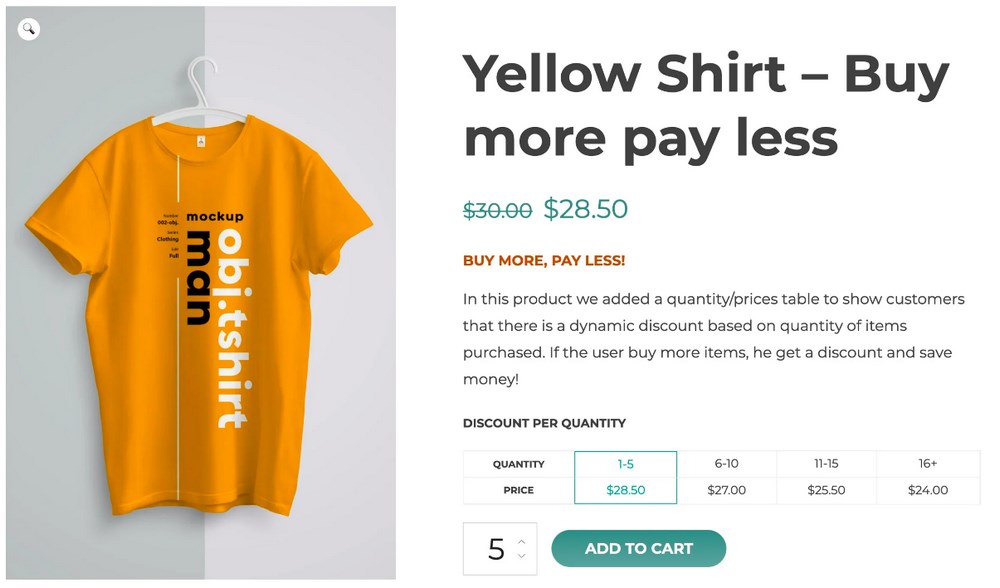Click the $25.50 price cell
This screenshot has width=1000, height=588.
click(x=826, y=490)
